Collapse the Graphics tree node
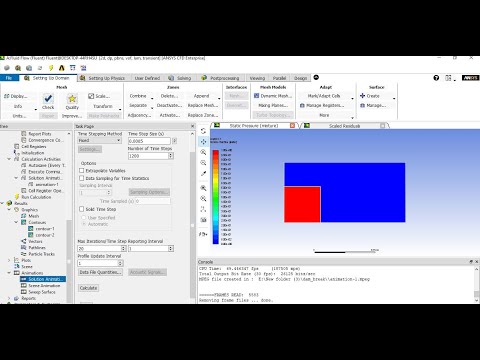Viewport: 480px width, 360px height. (x=9, y=210)
